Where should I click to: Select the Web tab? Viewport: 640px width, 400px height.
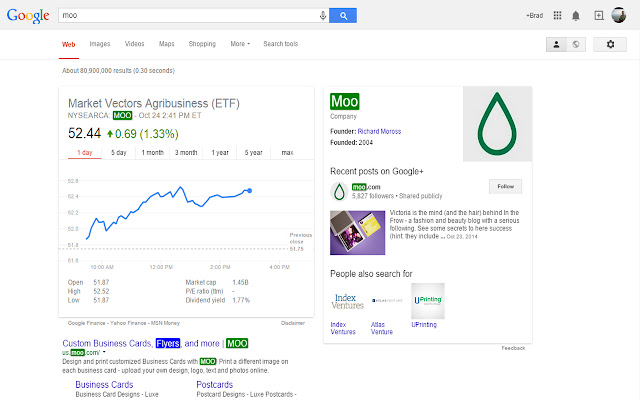point(69,44)
